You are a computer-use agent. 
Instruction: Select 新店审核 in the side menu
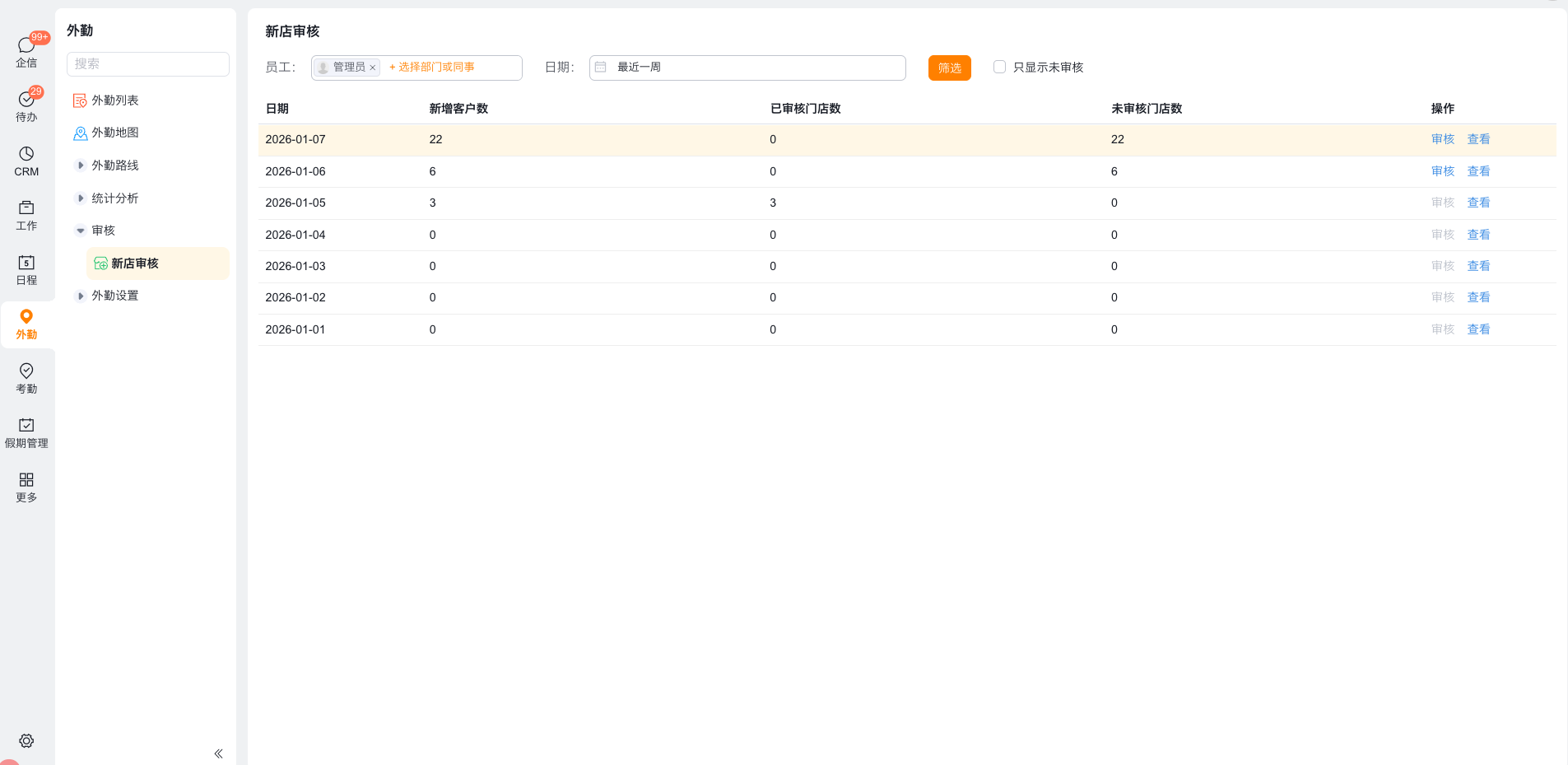(x=158, y=264)
